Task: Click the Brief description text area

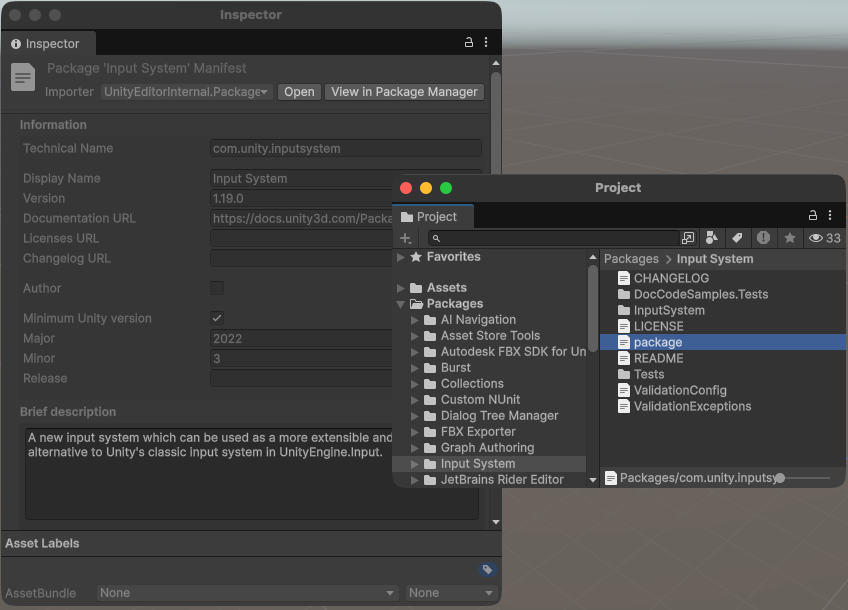Action: 252,474
